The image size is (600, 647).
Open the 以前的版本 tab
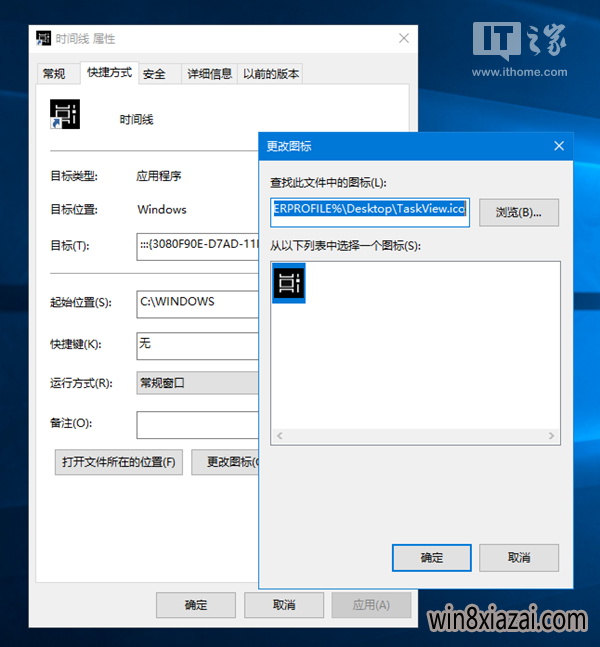tap(271, 74)
